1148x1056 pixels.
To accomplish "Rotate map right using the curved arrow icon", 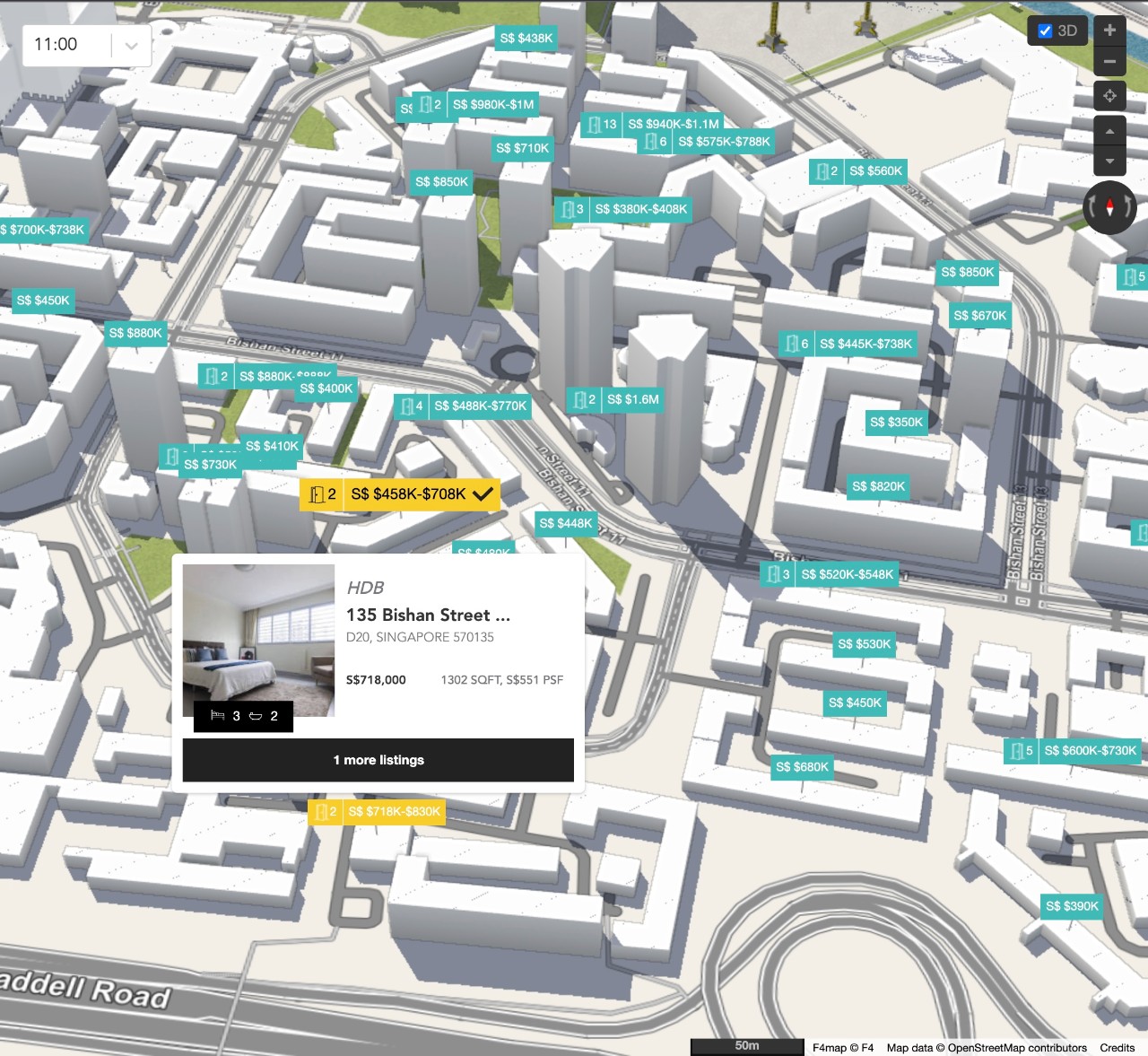I will pyautogui.click(x=1128, y=206).
